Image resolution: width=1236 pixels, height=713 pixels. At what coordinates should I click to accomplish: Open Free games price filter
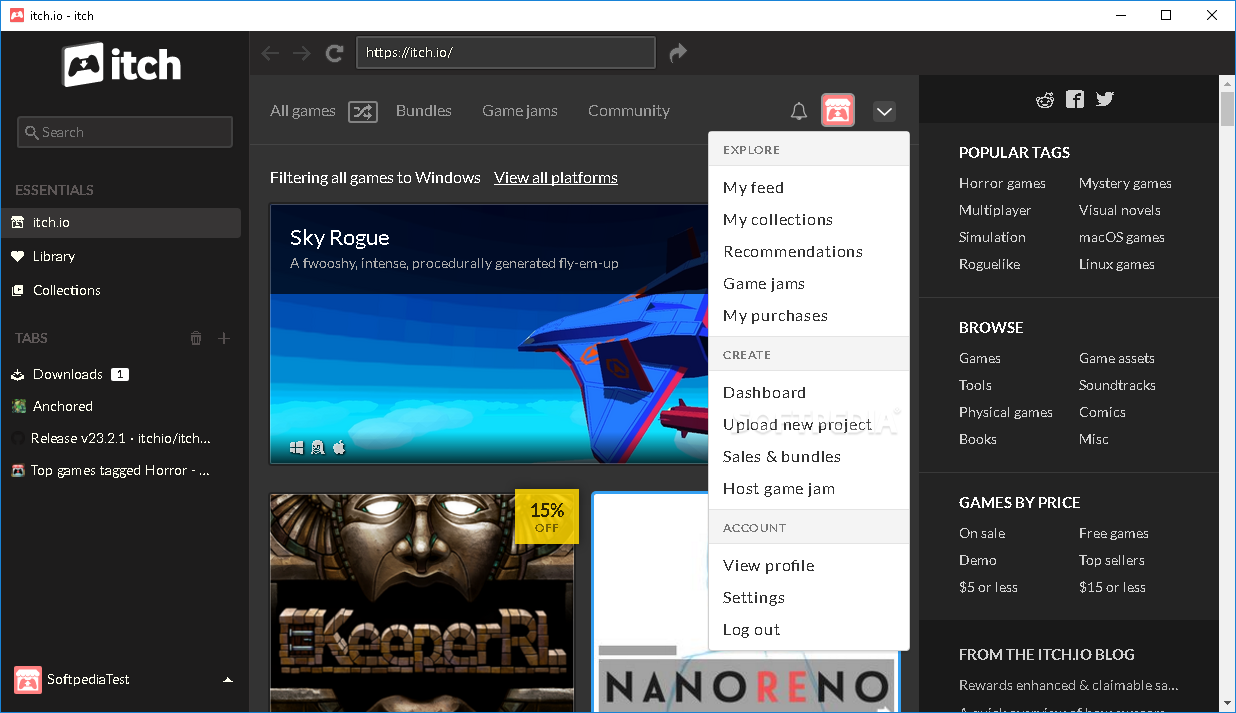click(1114, 534)
